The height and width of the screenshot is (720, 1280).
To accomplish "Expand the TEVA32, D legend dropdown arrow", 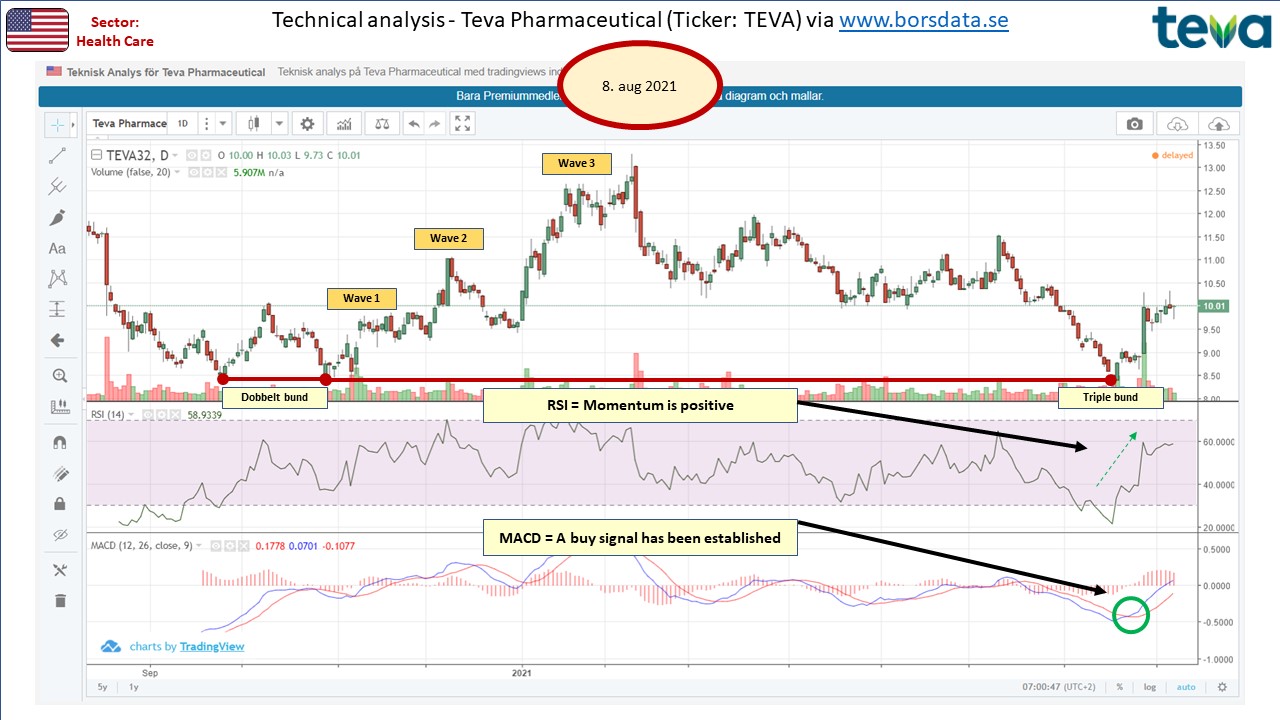I will click(x=176, y=156).
